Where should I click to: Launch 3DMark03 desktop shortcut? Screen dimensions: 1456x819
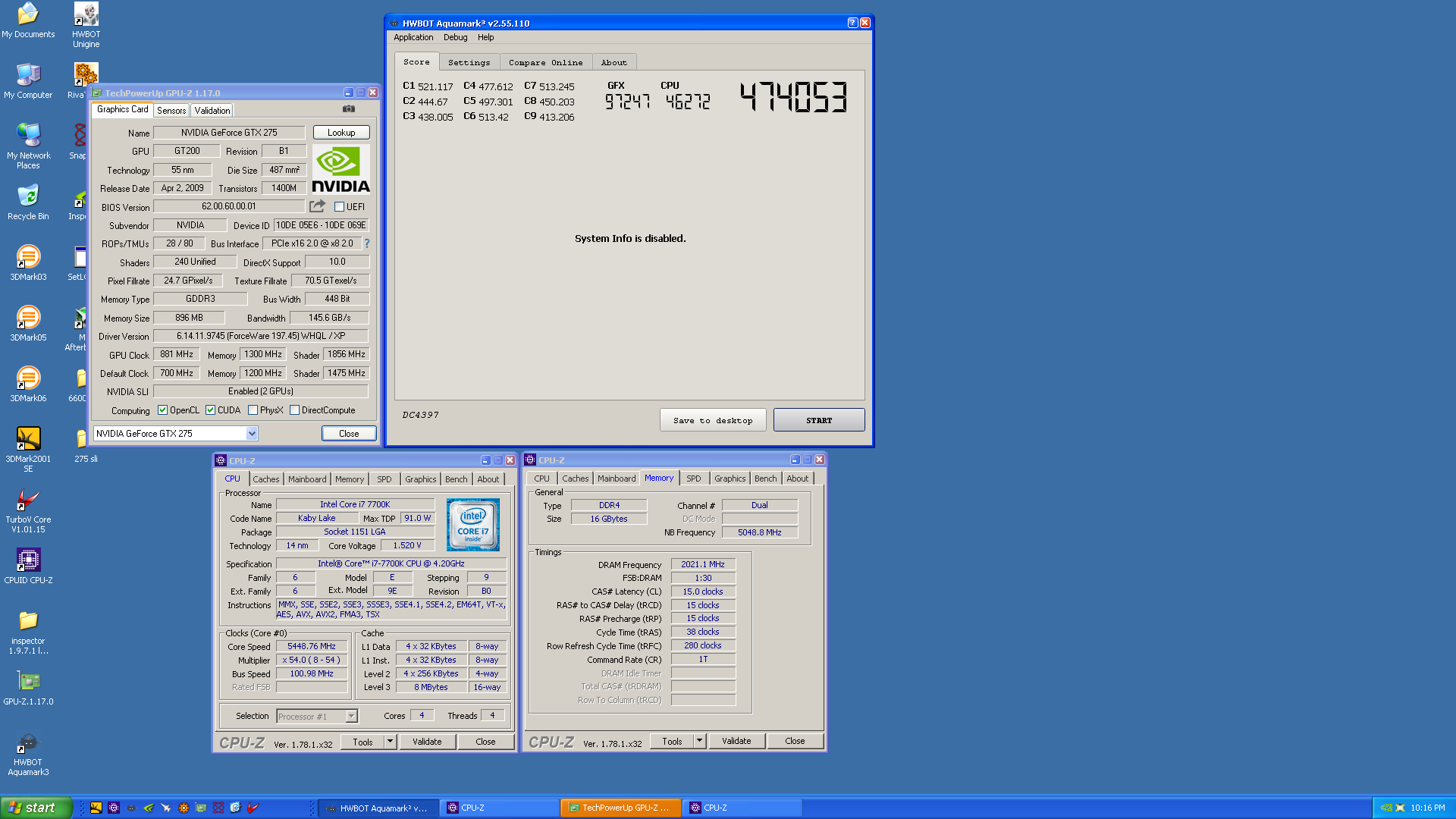[28, 263]
